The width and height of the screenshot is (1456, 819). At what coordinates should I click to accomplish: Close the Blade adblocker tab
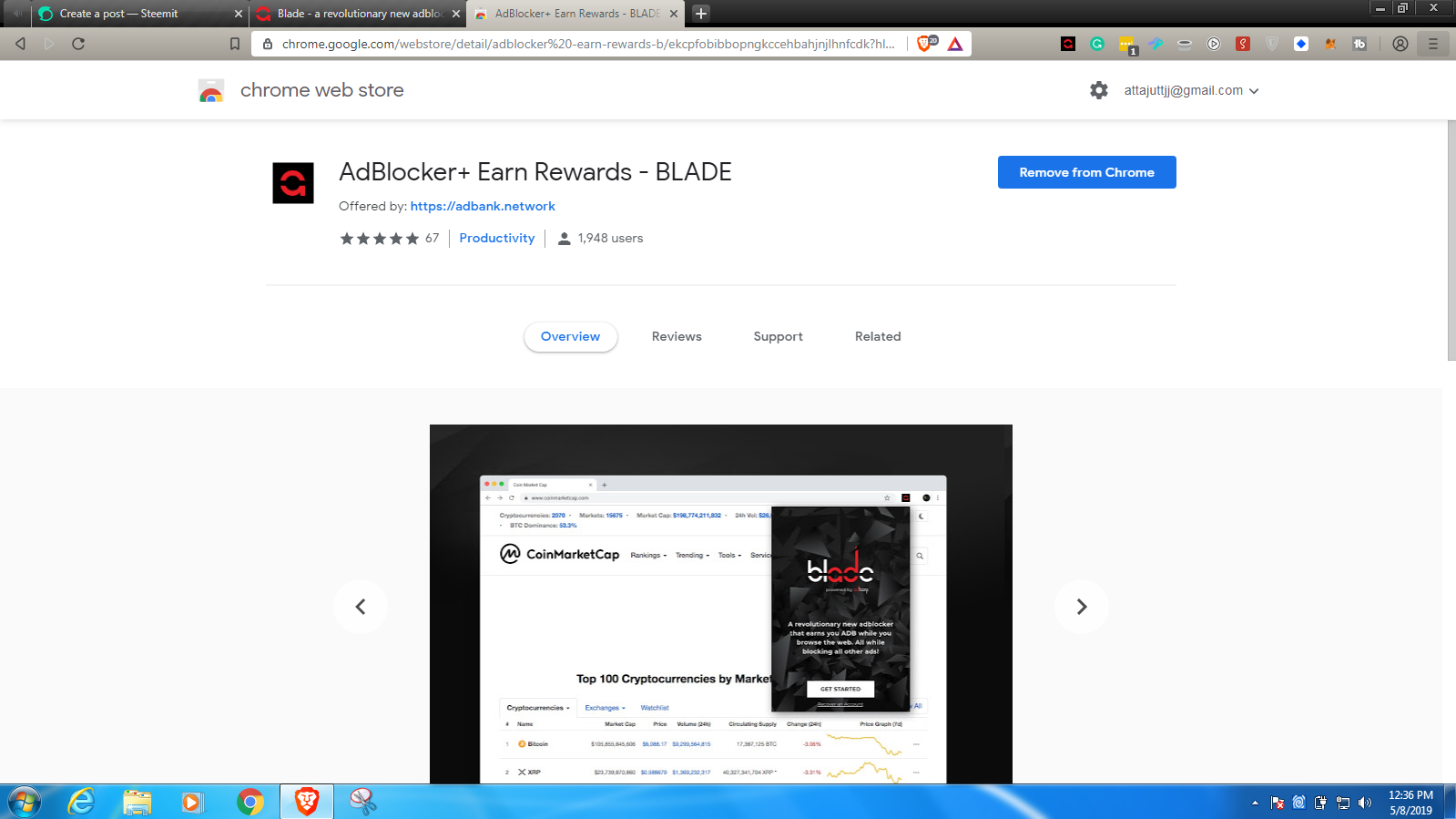(456, 14)
